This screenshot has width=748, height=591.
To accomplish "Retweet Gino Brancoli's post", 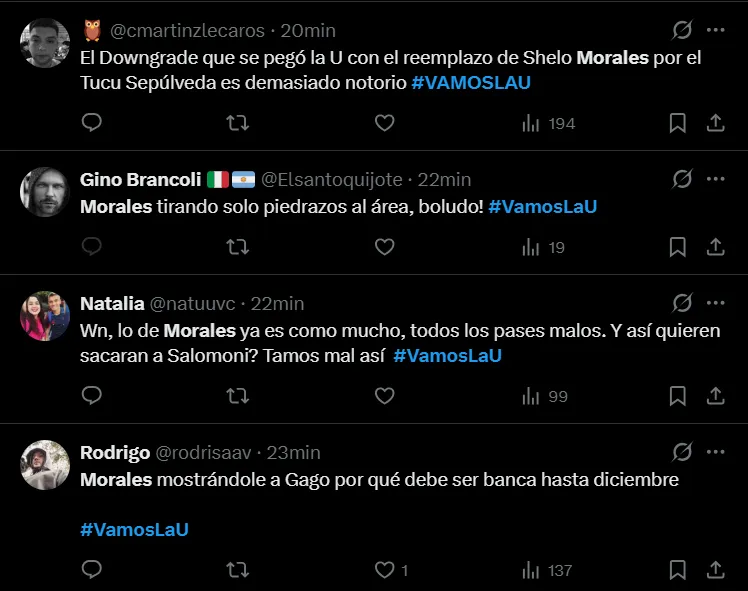I will point(238,247).
